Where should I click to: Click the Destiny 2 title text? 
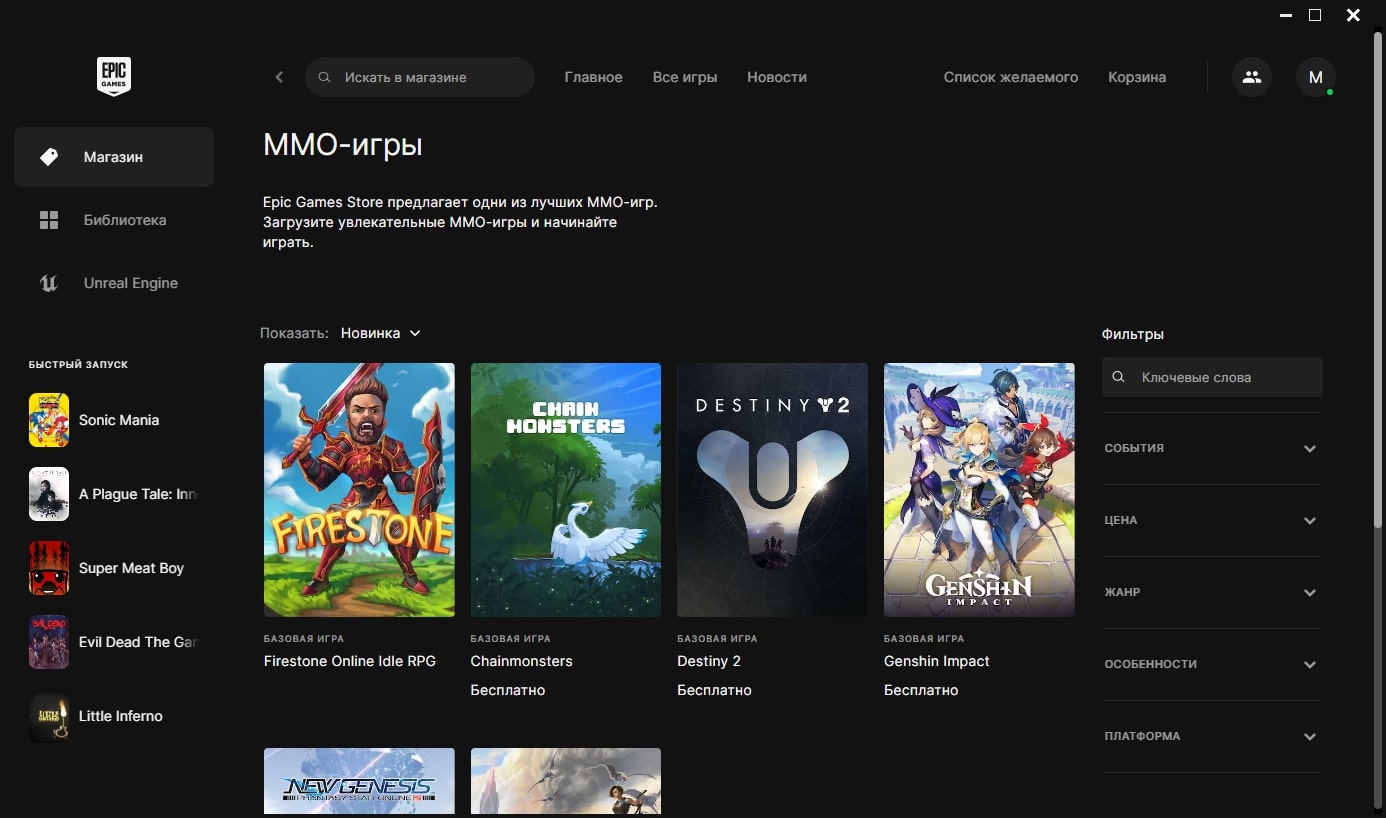709,661
